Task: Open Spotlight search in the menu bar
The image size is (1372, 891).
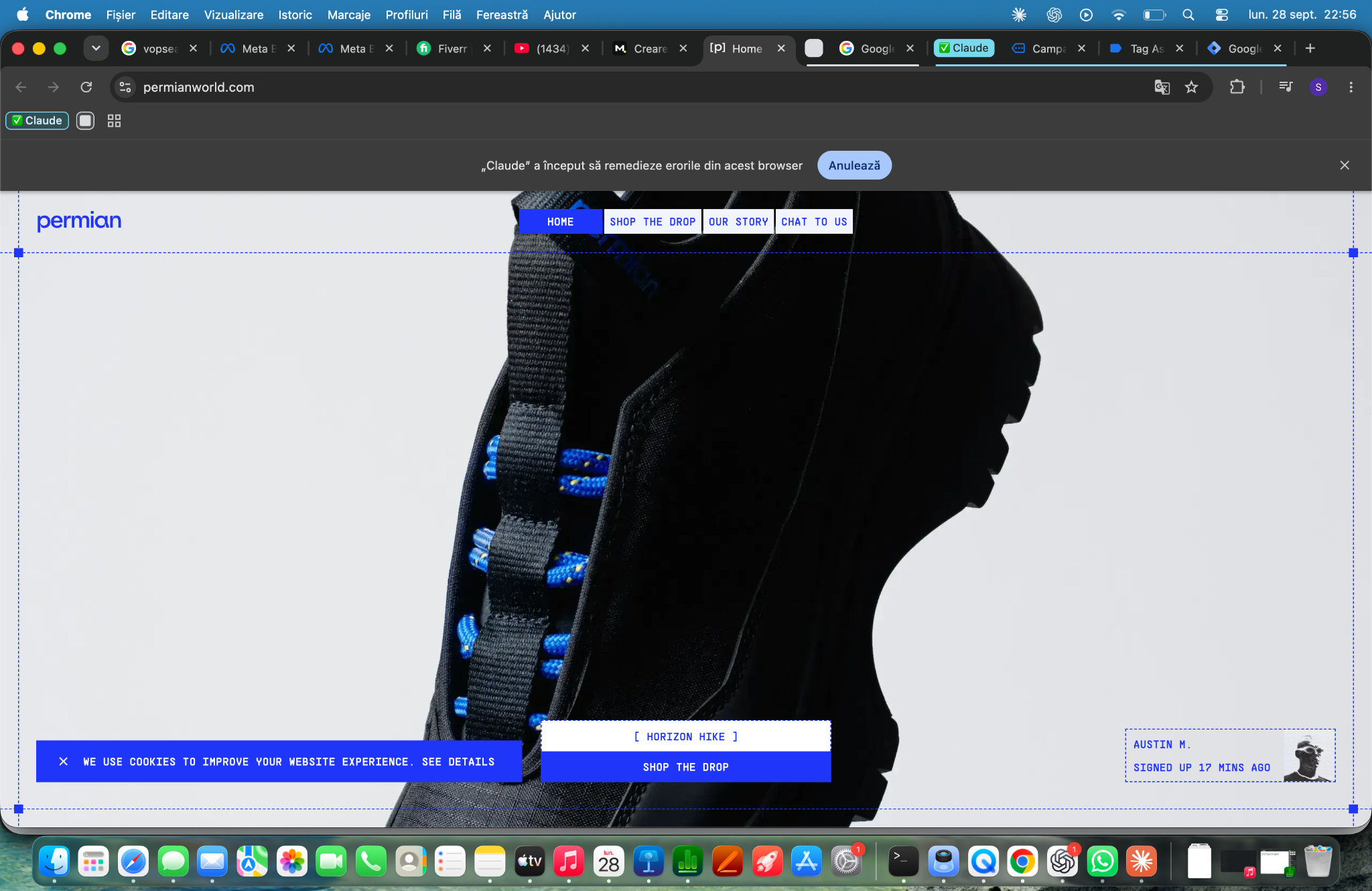Action: (1188, 15)
